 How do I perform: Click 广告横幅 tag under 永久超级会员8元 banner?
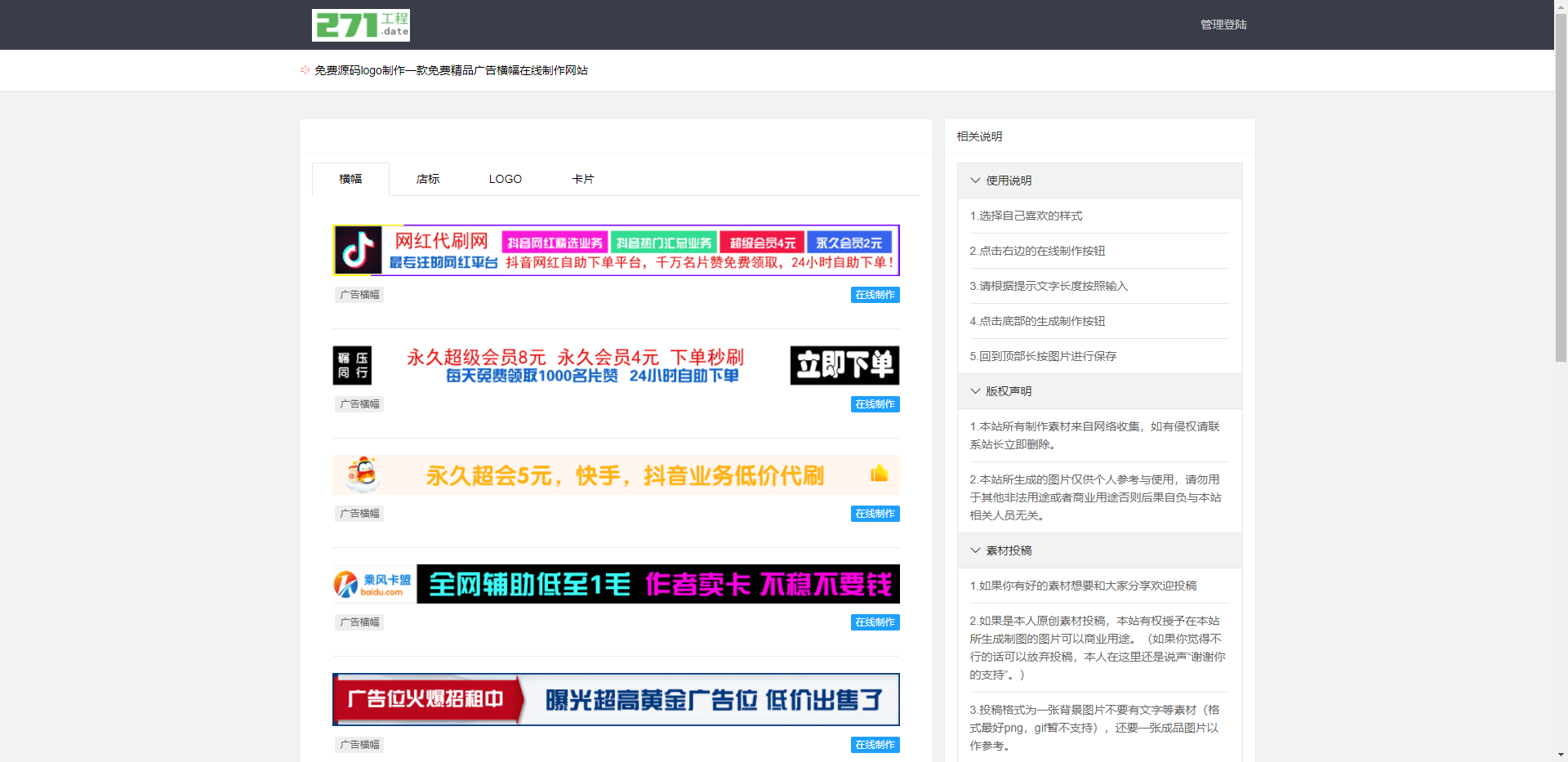click(x=359, y=404)
